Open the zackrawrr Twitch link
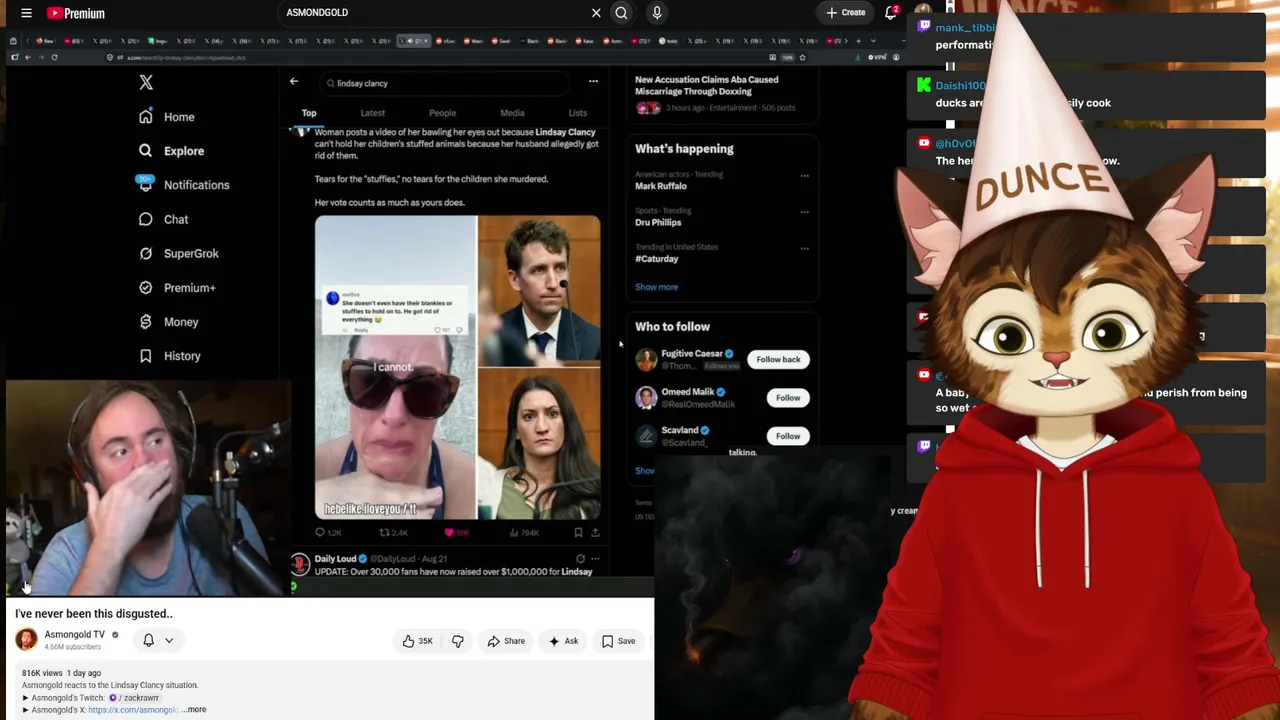The width and height of the screenshot is (1280, 720). (x=134, y=698)
